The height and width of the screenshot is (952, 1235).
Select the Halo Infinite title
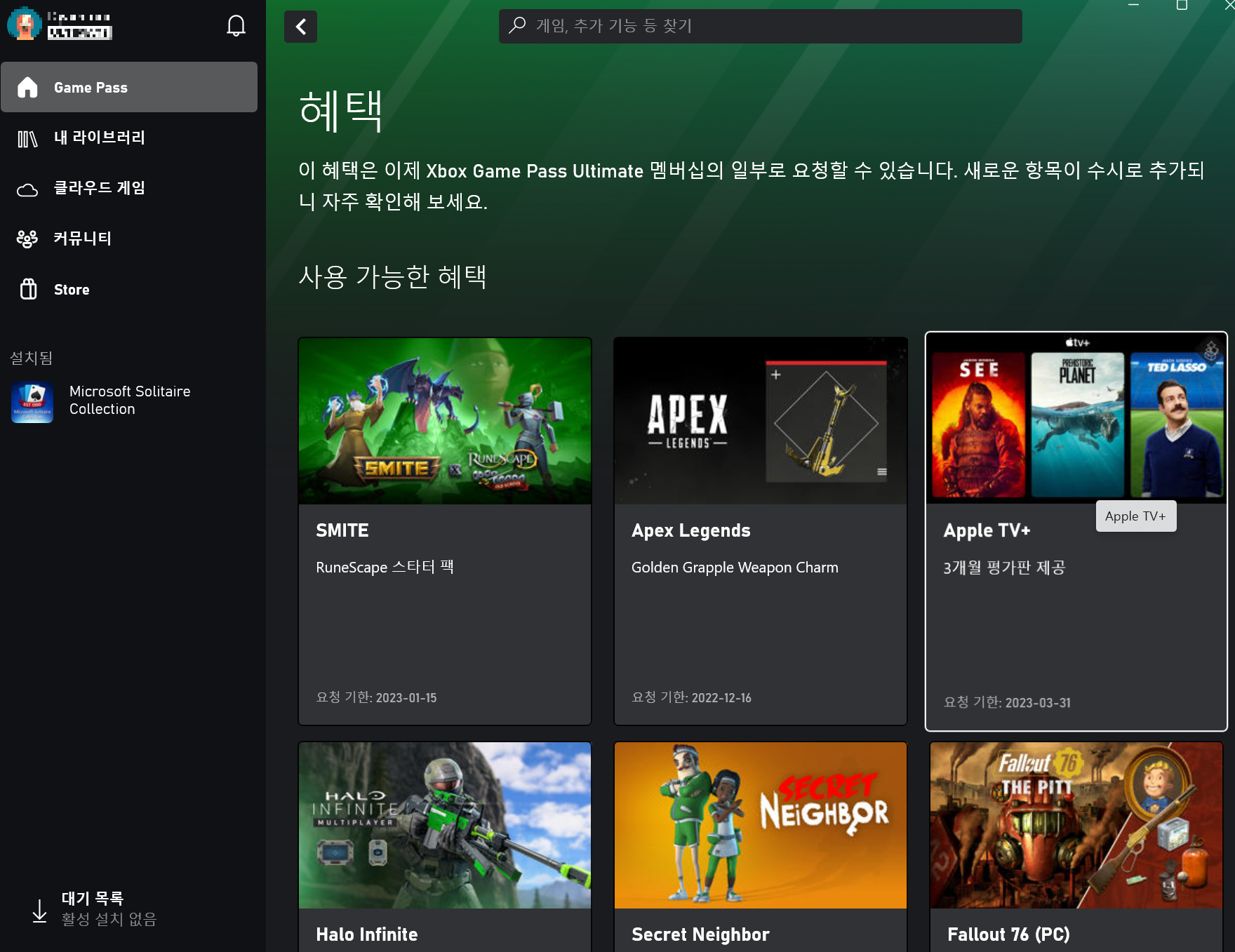(367, 934)
